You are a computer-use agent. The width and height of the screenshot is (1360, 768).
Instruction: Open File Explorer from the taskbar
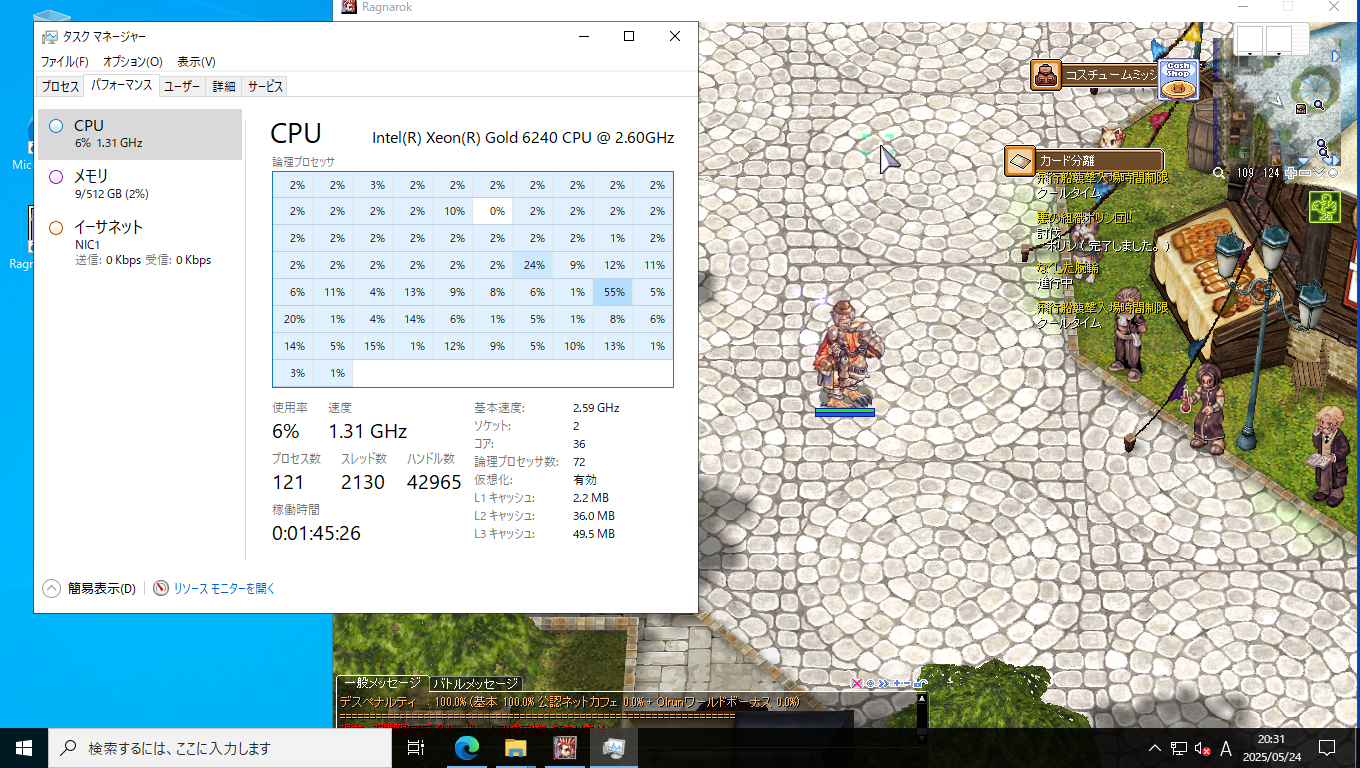pyautogui.click(x=515, y=747)
